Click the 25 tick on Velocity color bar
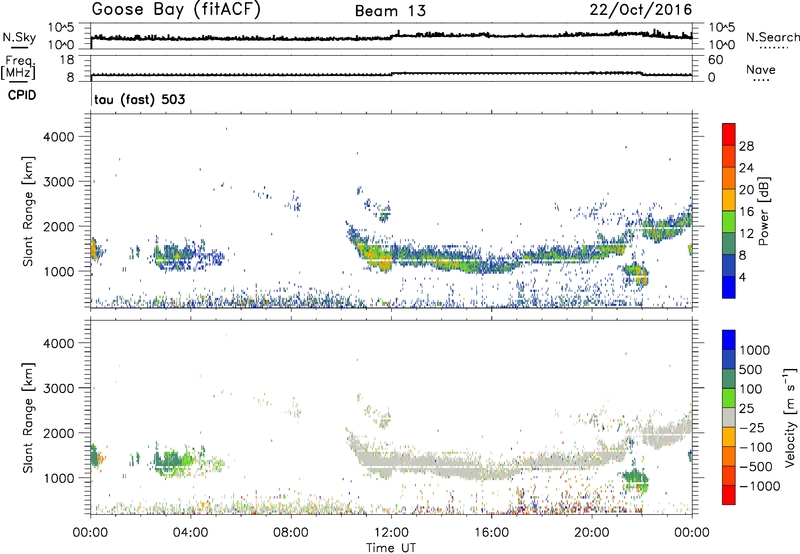 coord(747,409)
